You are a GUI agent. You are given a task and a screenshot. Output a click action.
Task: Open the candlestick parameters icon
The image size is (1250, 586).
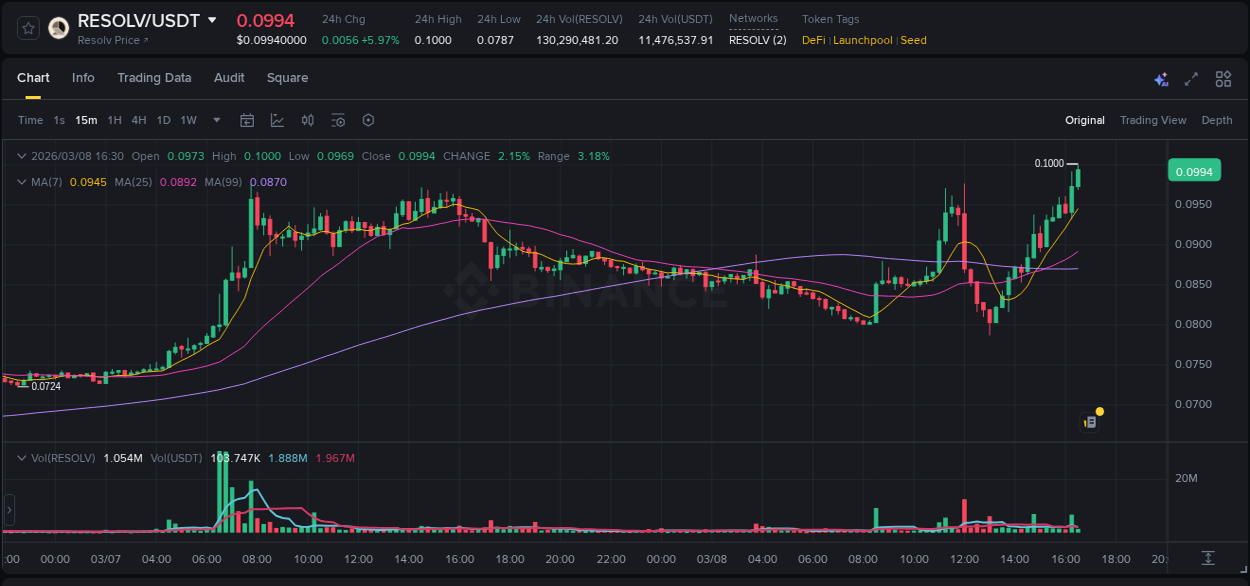click(308, 120)
